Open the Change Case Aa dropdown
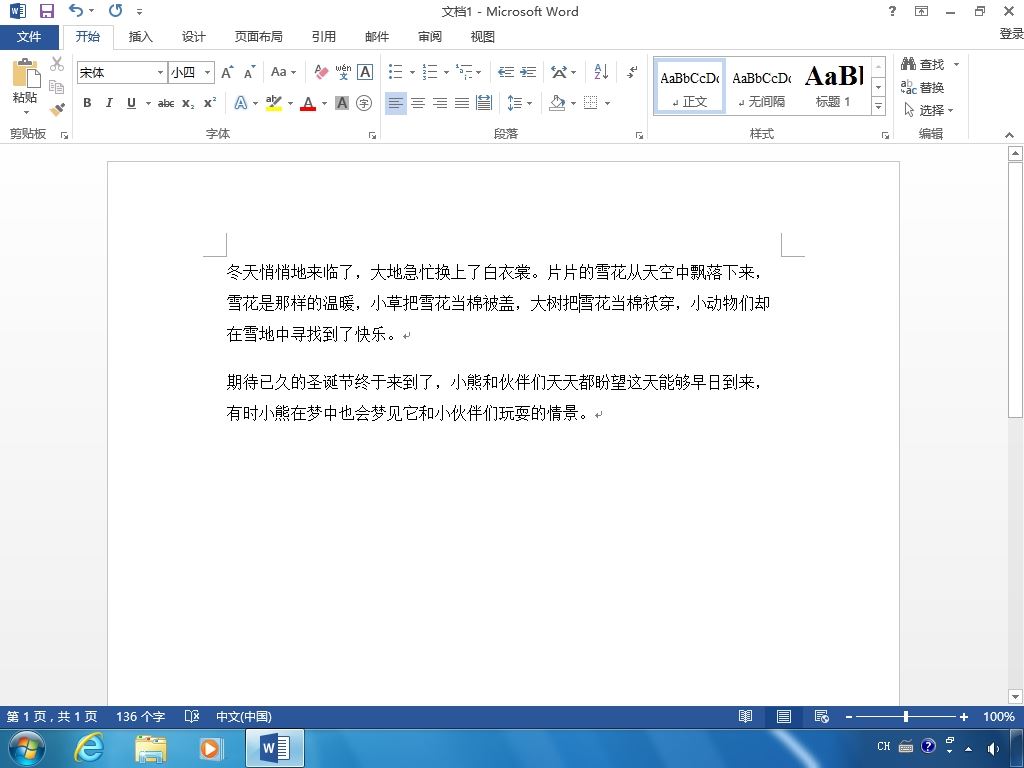The height and width of the screenshot is (768, 1024). (283, 72)
